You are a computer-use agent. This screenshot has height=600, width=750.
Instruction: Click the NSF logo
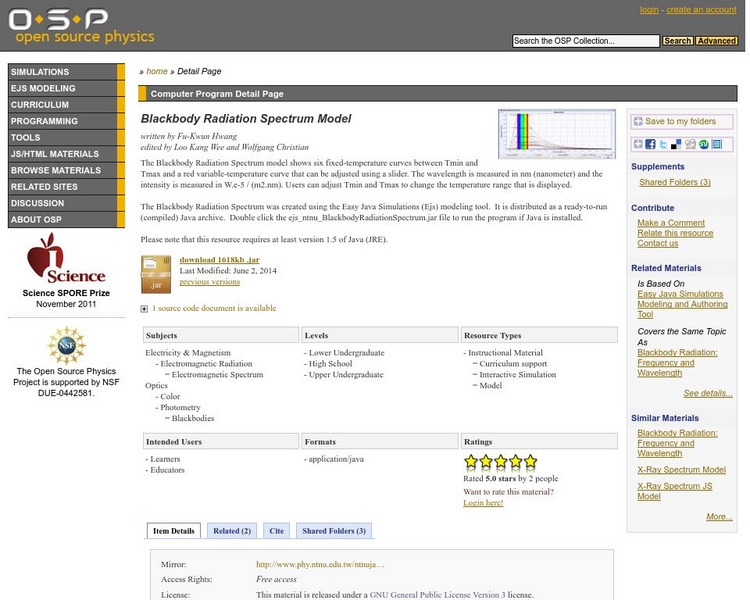point(66,345)
